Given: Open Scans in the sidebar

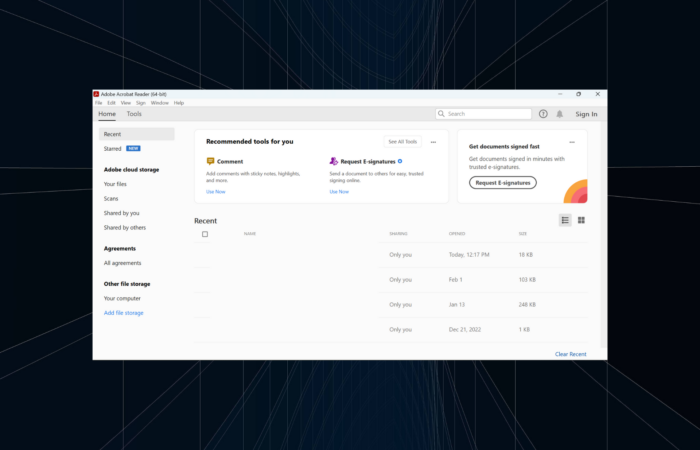Looking at the screenshot, I should (111, 199).
